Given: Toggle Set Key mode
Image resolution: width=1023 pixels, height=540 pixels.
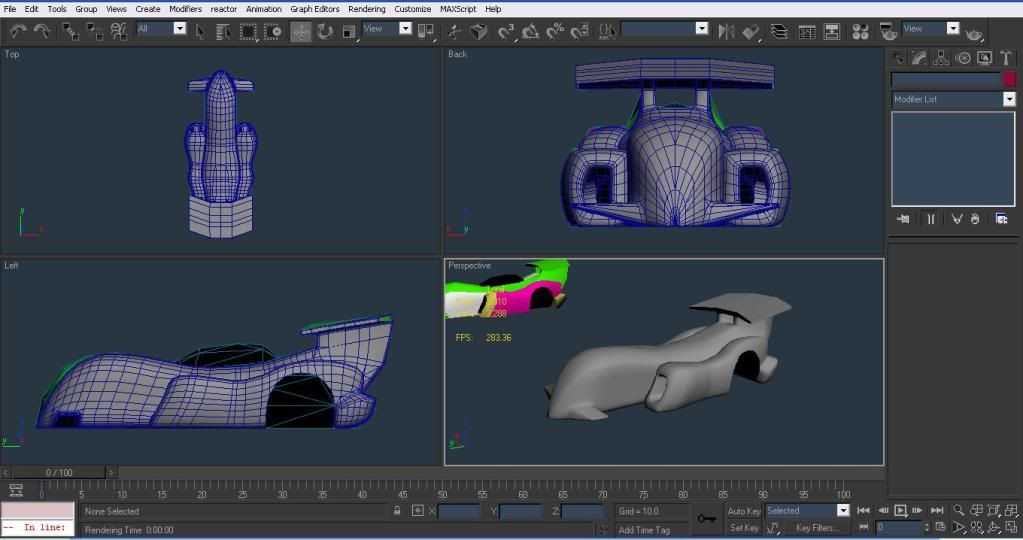Looking at the screenshot, I should pos(744,528).
